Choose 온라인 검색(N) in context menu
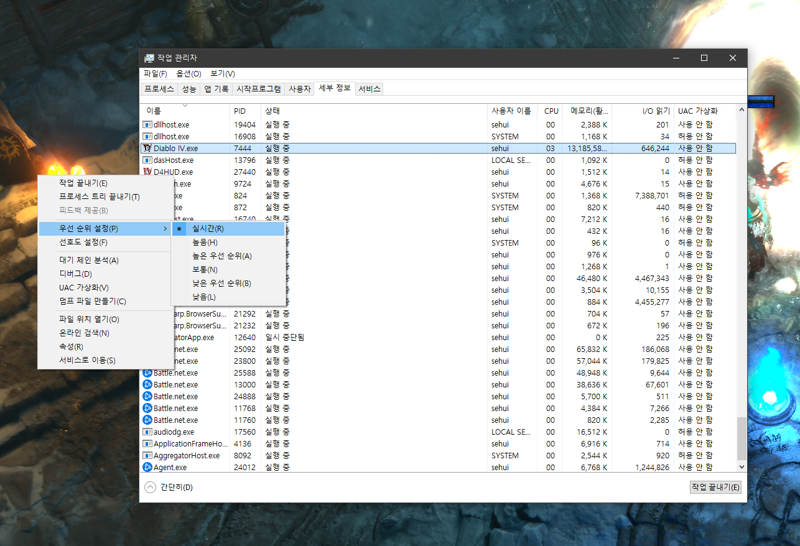 point(105,333)
